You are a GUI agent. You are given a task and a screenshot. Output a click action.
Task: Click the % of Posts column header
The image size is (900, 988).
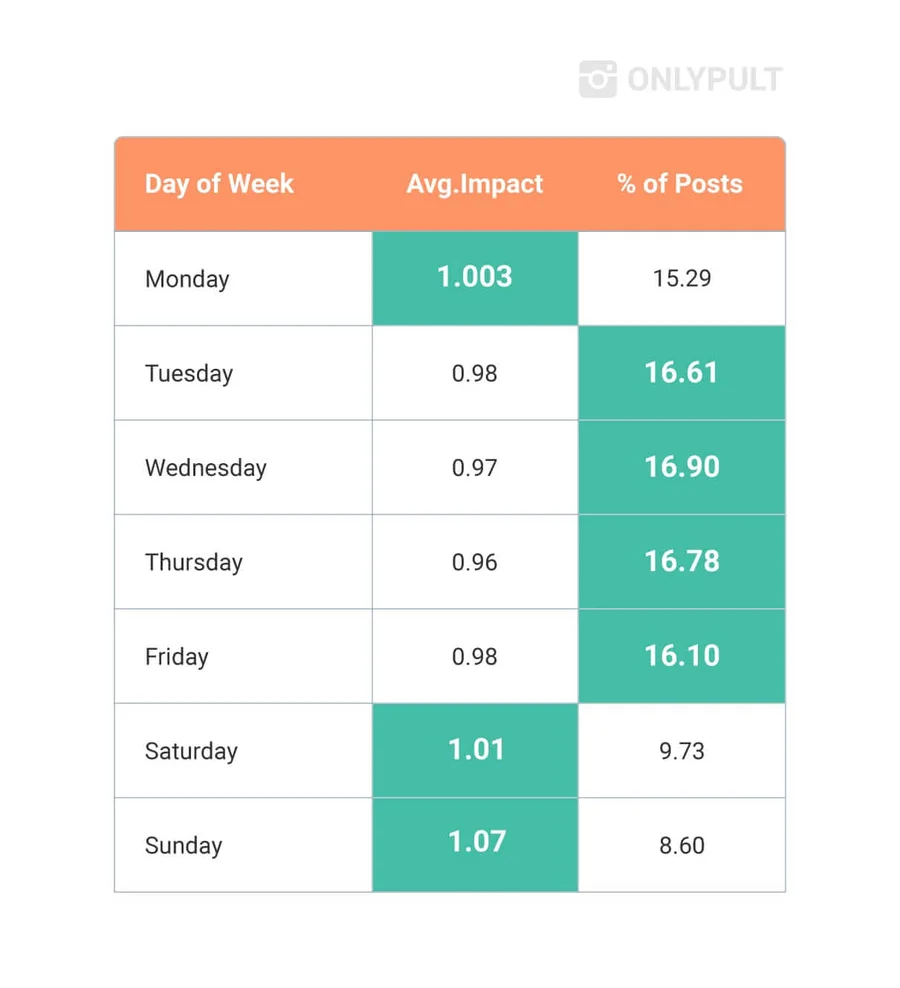coord(680,184)
